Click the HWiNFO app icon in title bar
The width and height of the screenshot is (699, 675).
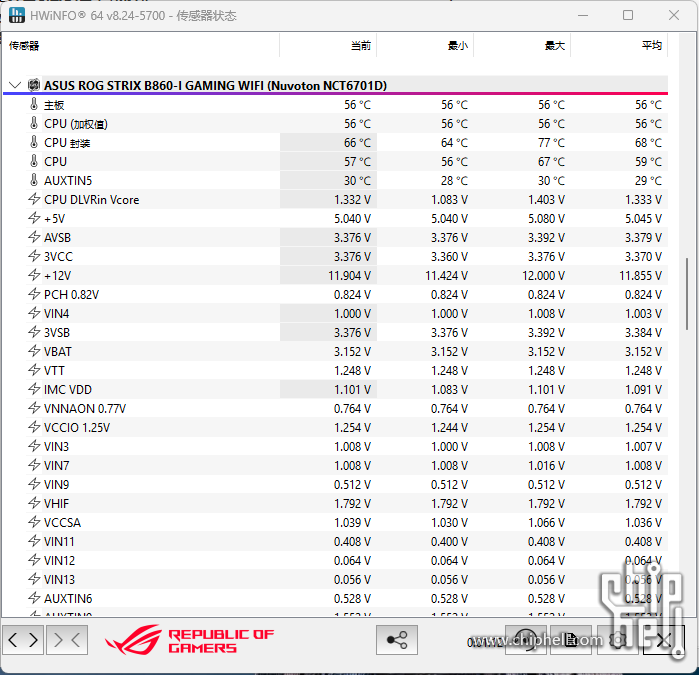coord(16,15)
